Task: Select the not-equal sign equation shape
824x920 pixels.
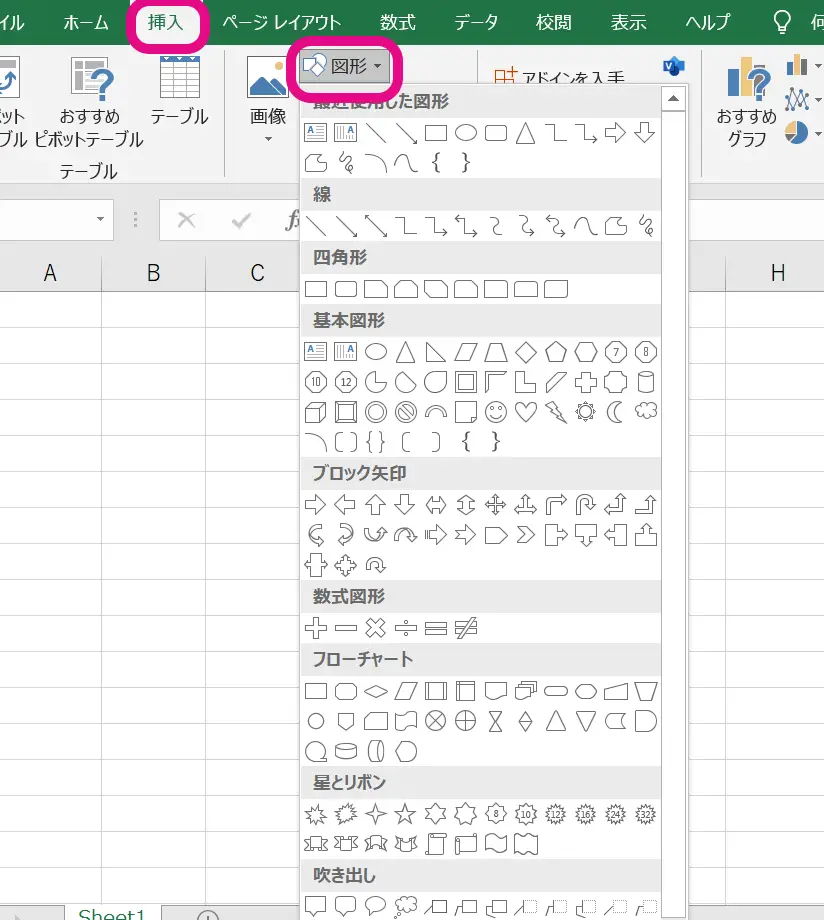Action: [x=465, y=628]
